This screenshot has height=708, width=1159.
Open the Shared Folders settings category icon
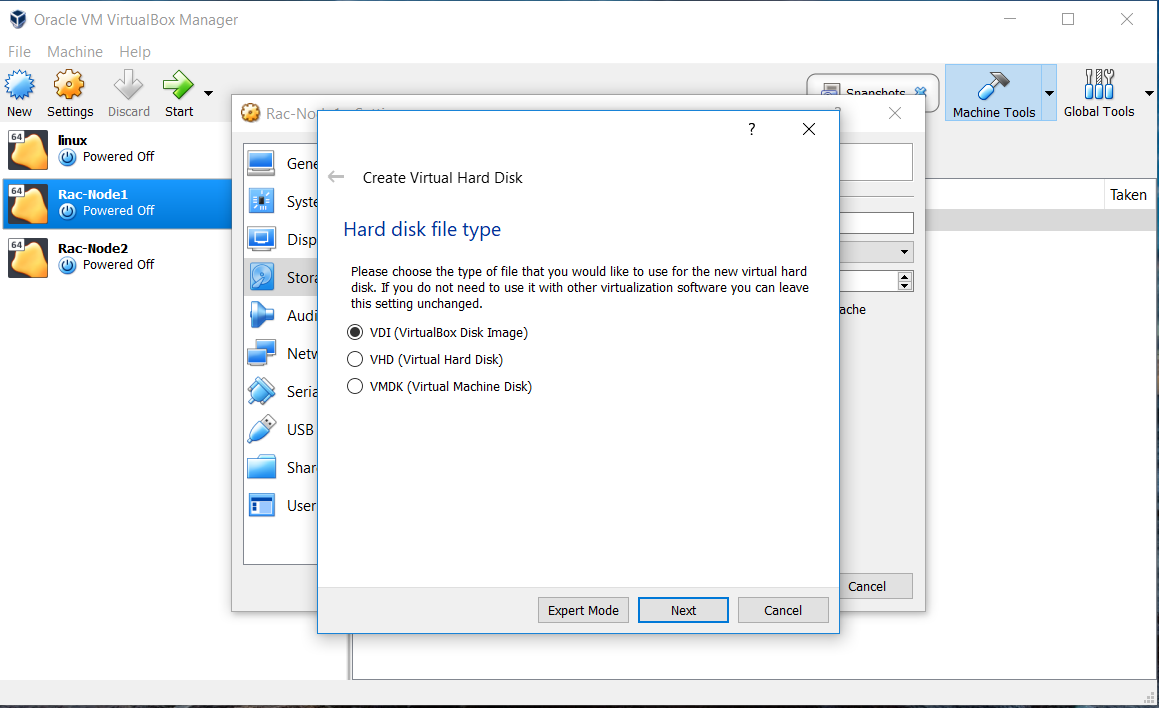pos(262,468)
